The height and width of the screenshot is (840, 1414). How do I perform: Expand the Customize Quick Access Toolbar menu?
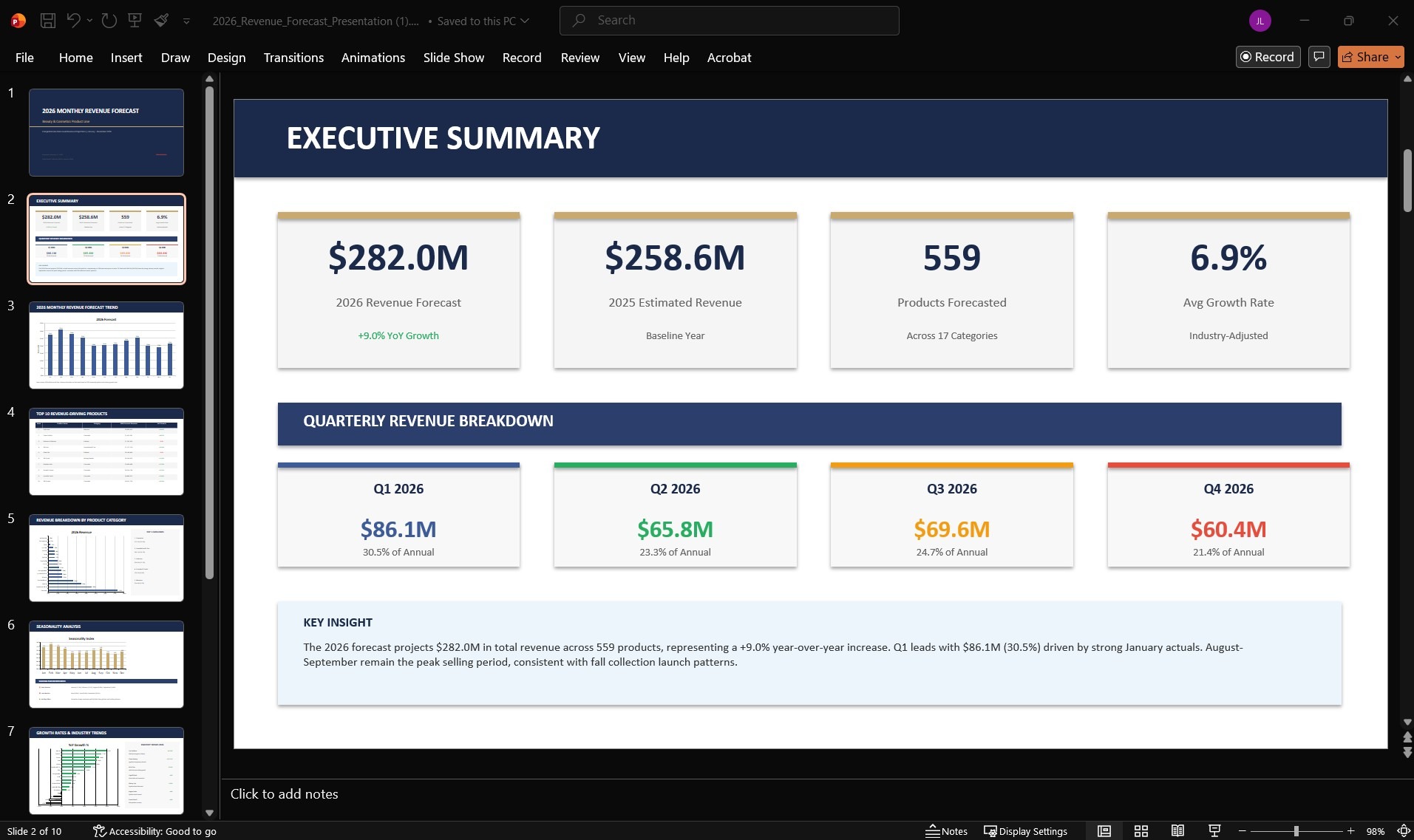click(186, 21)
